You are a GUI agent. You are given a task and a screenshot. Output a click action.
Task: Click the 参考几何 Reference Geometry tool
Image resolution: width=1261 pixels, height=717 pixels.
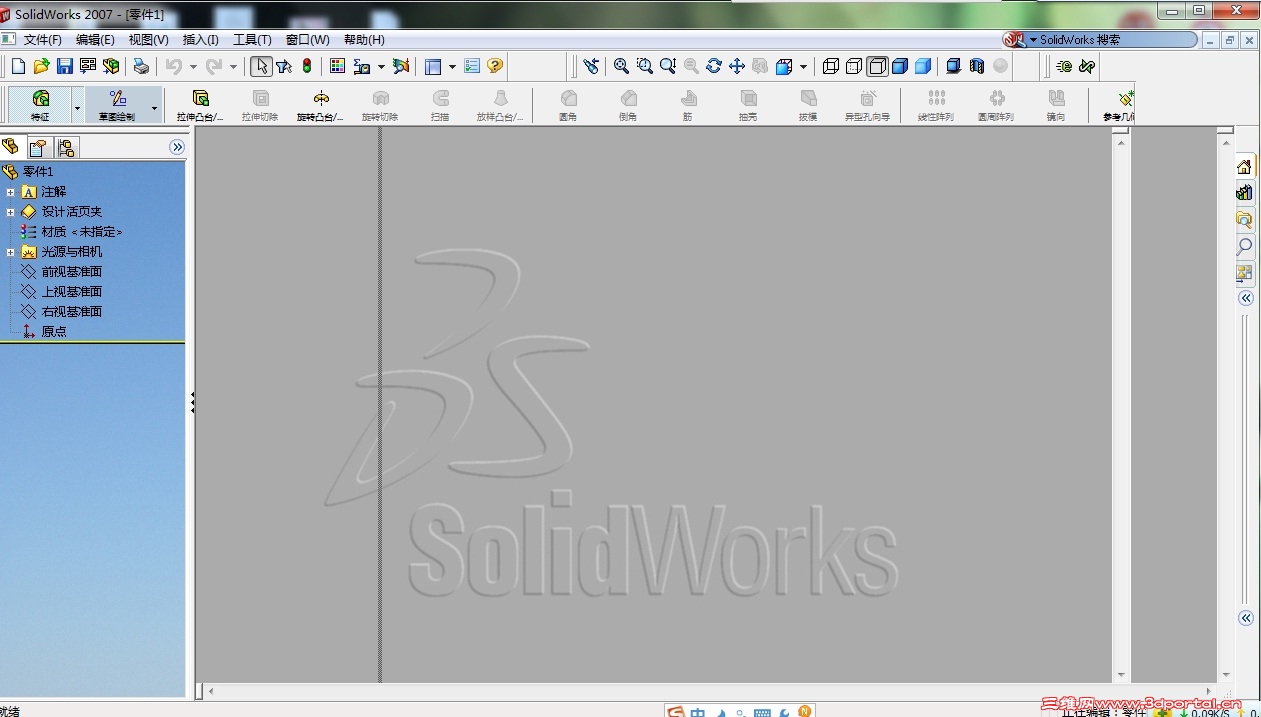tap(1120, 104)
